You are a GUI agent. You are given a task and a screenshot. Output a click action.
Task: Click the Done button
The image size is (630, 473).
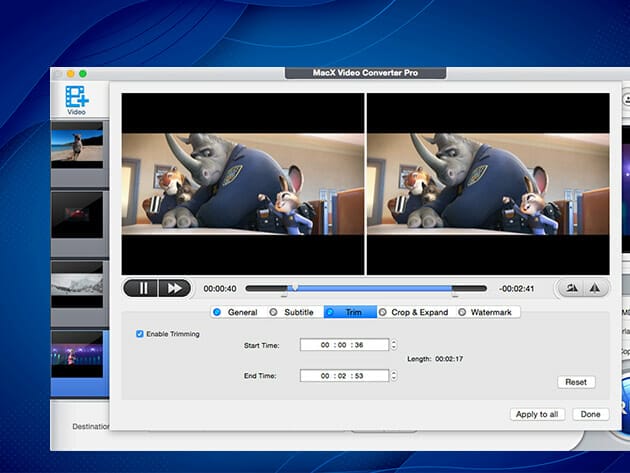click(x=590, y=414)
